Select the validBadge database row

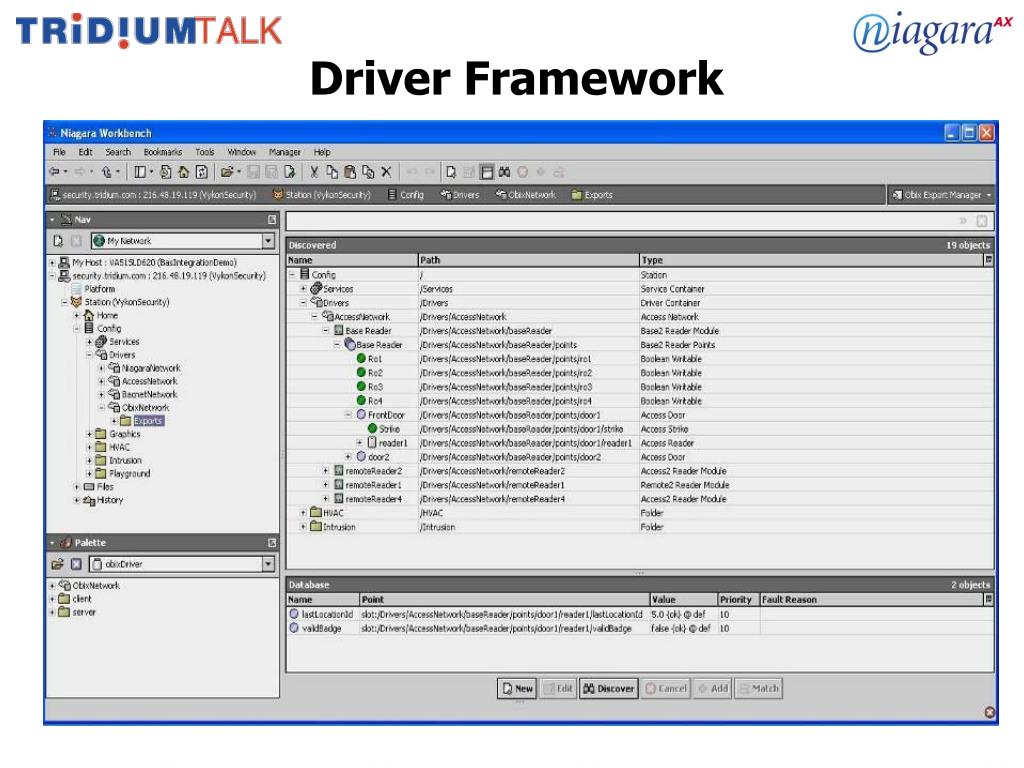(639, 628)
